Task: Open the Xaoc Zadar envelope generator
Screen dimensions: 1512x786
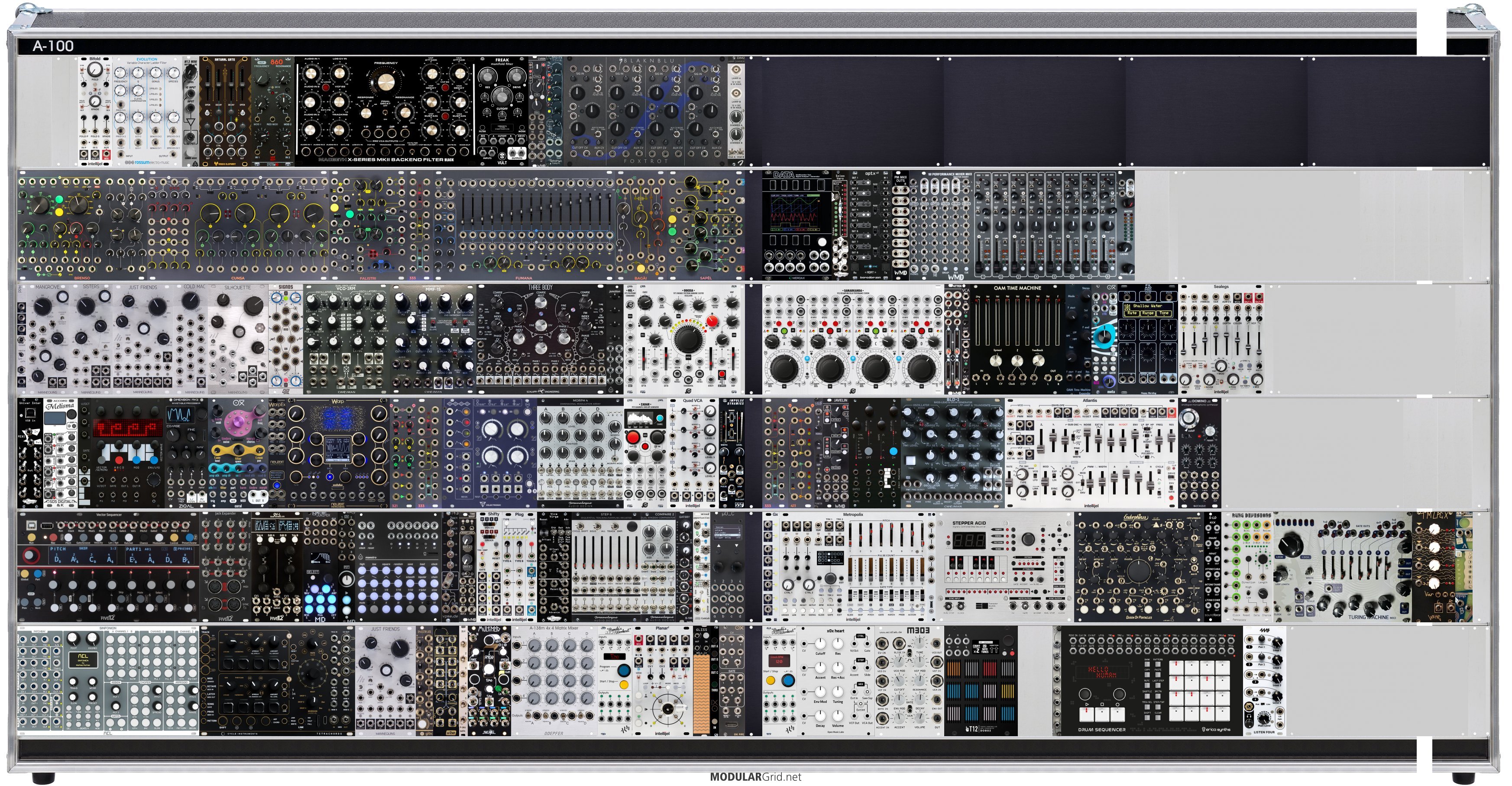Action: (x=646, y=454)
